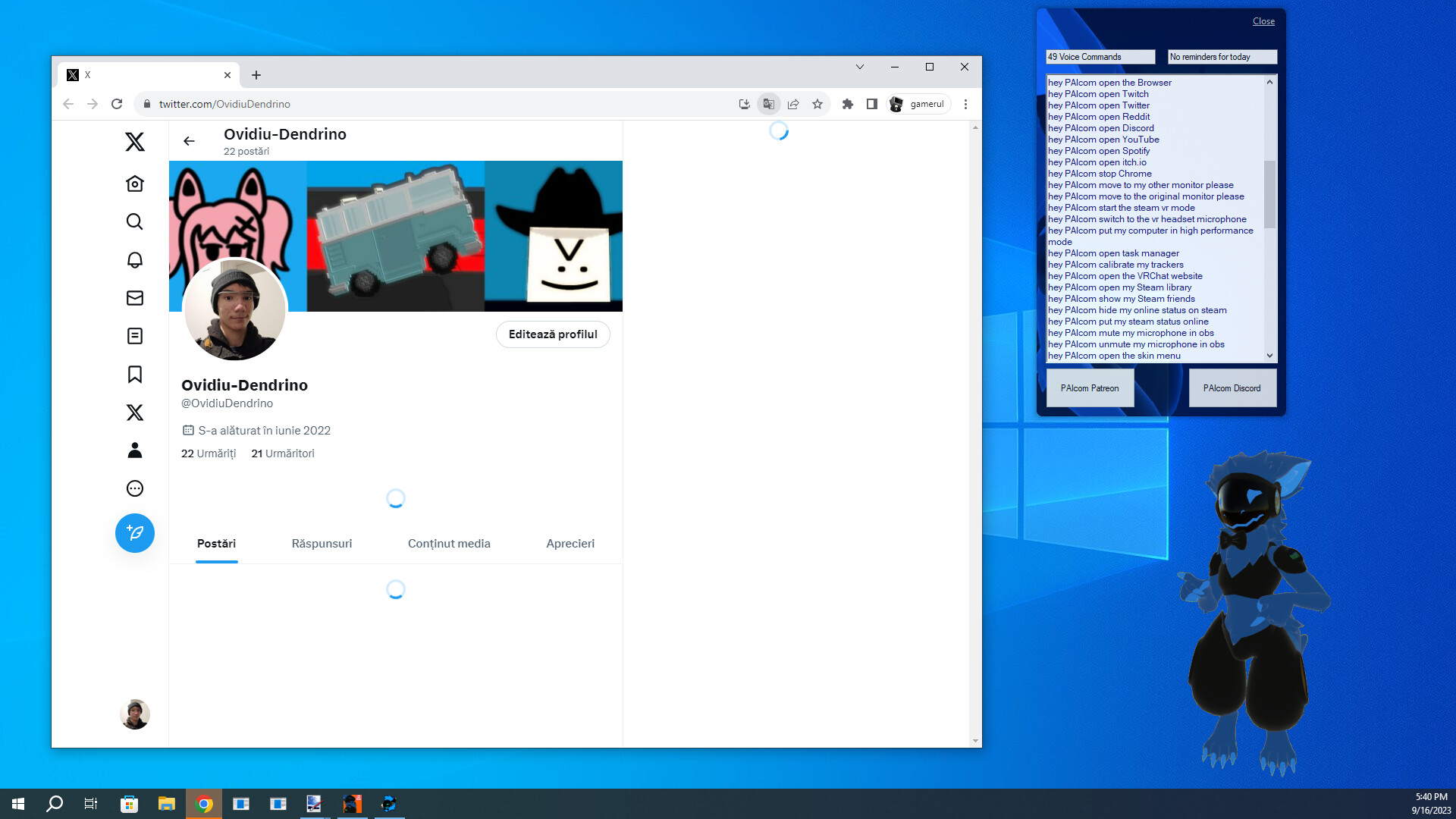Toggle the browser extensions puzzle icon
Image resolution: width=1456 pixels, height=819 pixels.
pyautogui.click(x=847, y=104)
